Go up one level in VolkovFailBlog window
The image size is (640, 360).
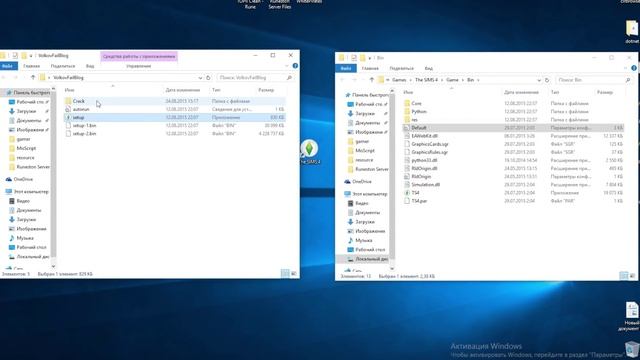pyautogui.click(x=33, y=77)
